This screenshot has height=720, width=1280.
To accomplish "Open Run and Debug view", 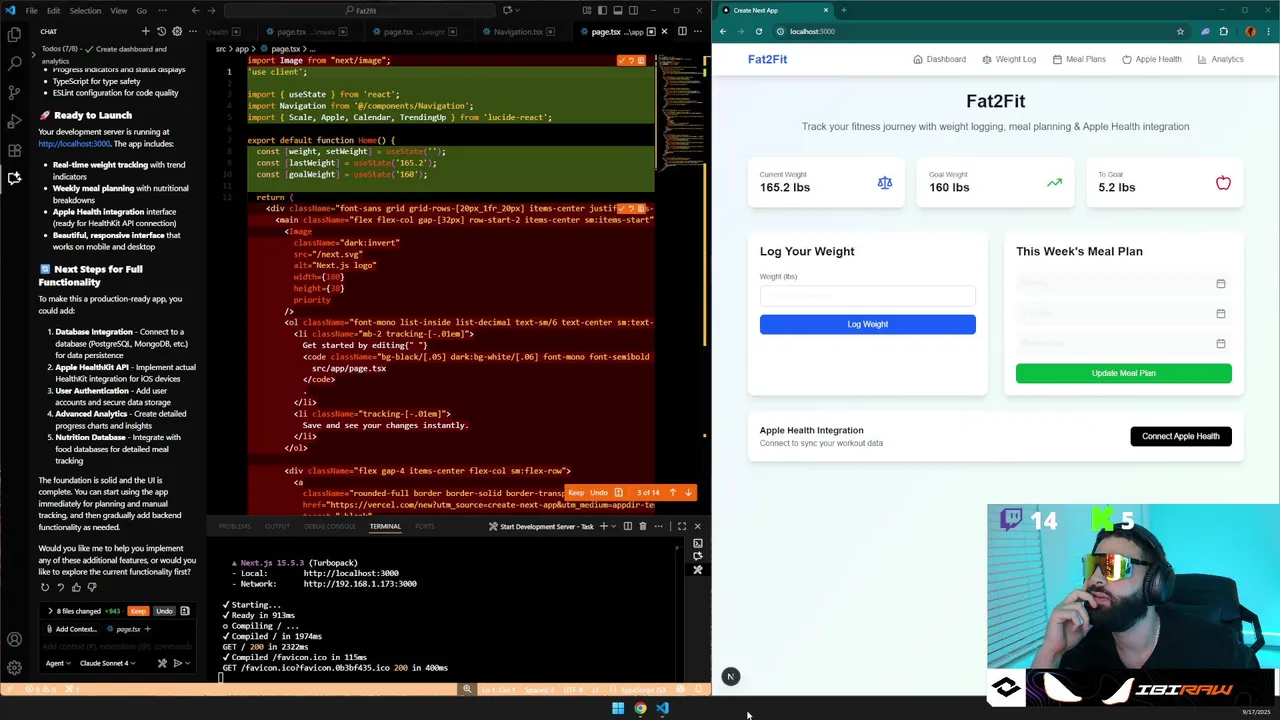I will pos(14,121).
